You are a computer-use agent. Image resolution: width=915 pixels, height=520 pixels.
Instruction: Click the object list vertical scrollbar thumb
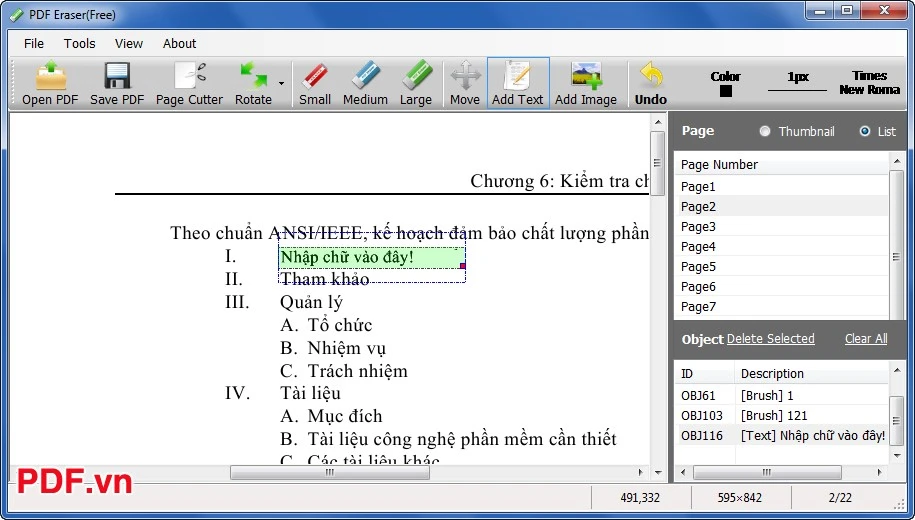896,420
